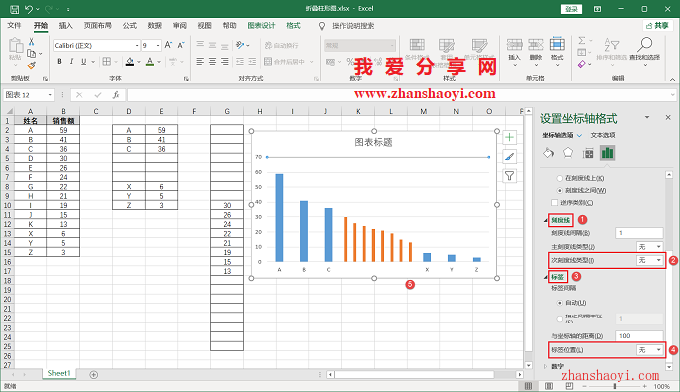Select the Effects pentagon icon in pane
The image size is (680, 392).
568,153
